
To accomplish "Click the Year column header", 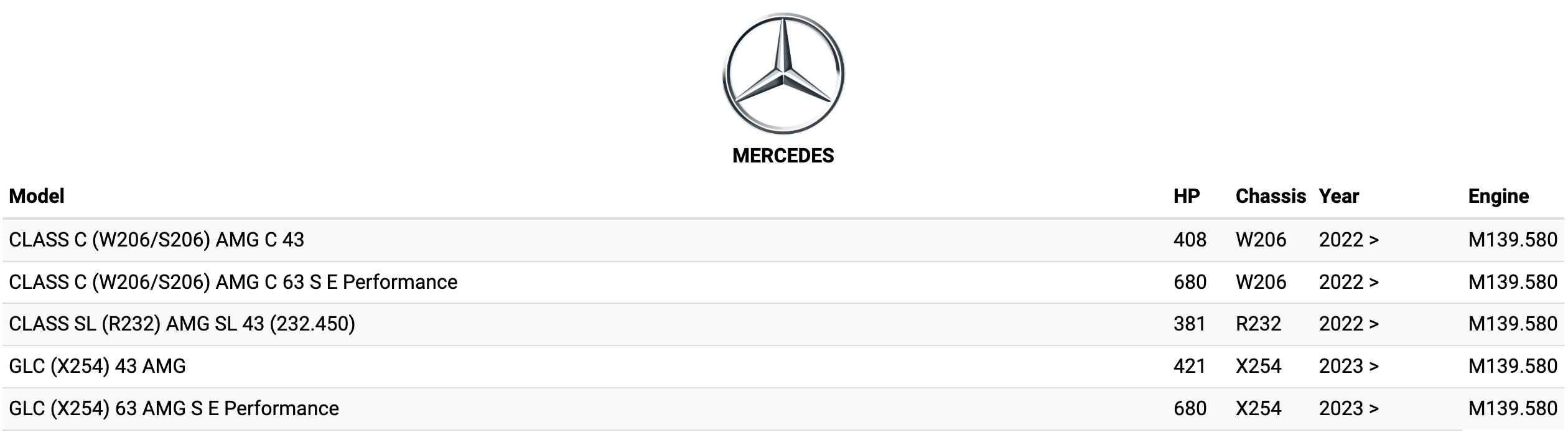I will tap(1338, 196).
